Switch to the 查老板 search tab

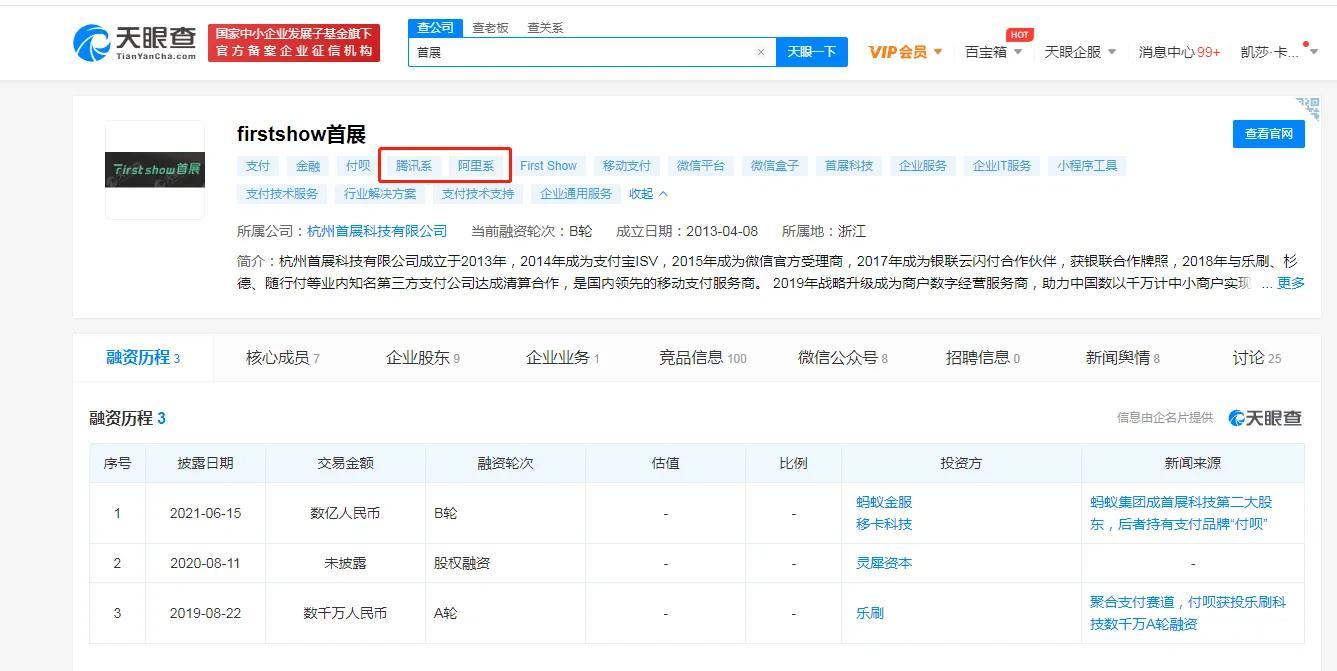click(490, 27)
